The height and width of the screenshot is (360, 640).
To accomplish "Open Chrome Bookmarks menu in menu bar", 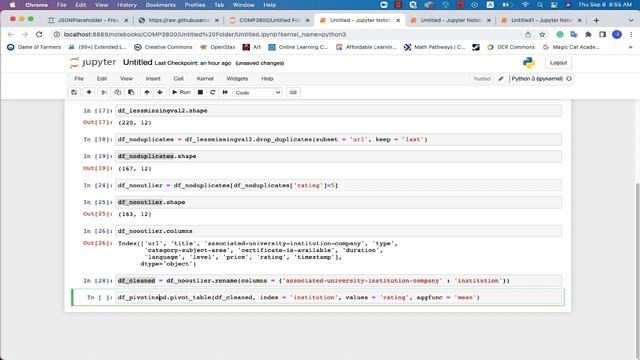I will pos(160,5).
